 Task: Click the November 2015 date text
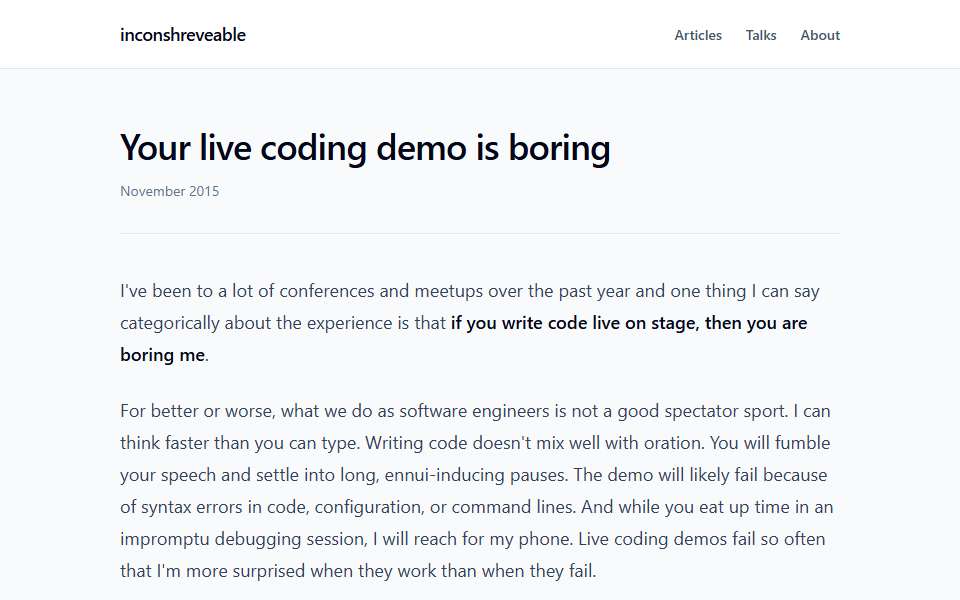point(170,191)
